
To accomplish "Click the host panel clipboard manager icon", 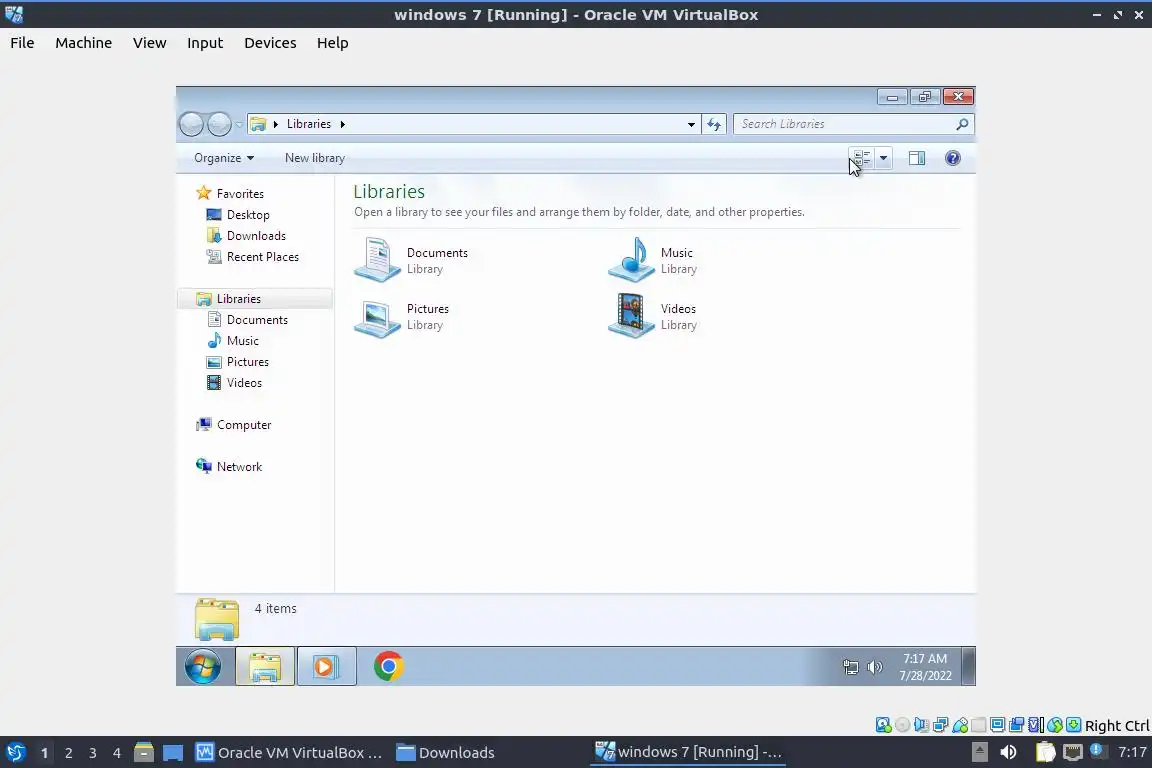I will 1045,752.
